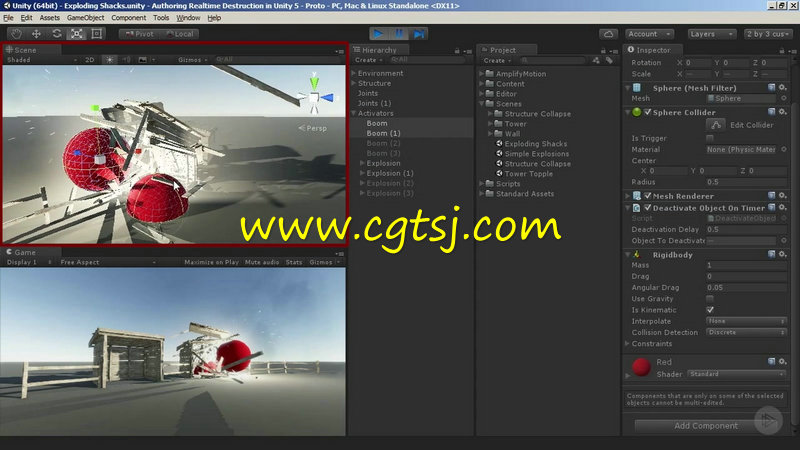This screenshot has height=450, width=800.
Task: Open the Account dropdown
Action: tap(649, 34)
